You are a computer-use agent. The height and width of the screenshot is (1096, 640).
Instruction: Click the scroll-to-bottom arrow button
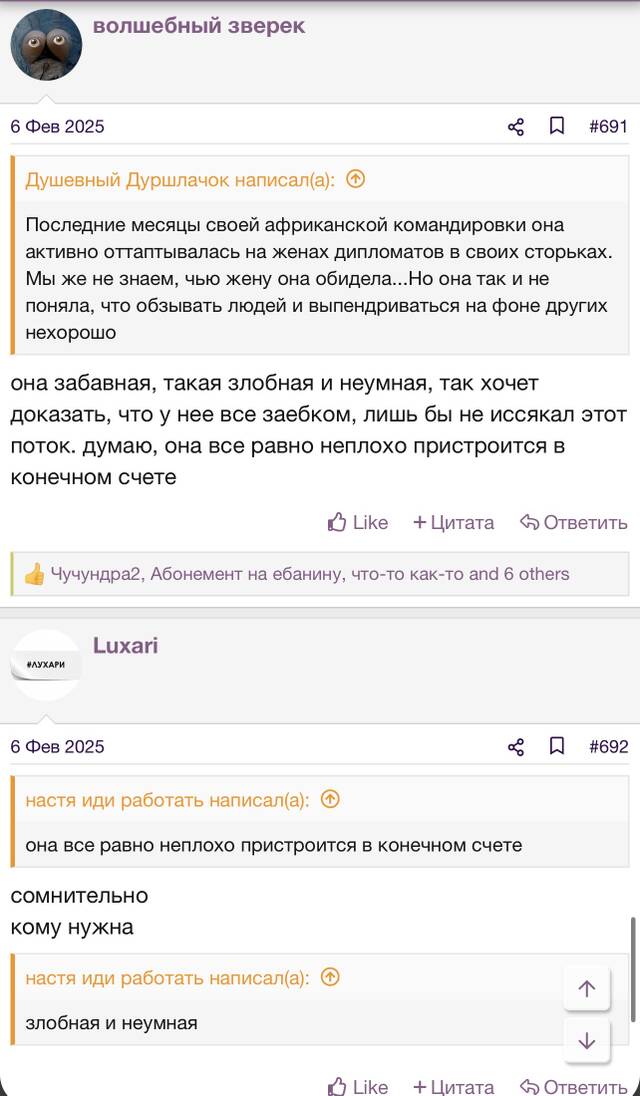pyautogui.click(x=587, y=1041)
